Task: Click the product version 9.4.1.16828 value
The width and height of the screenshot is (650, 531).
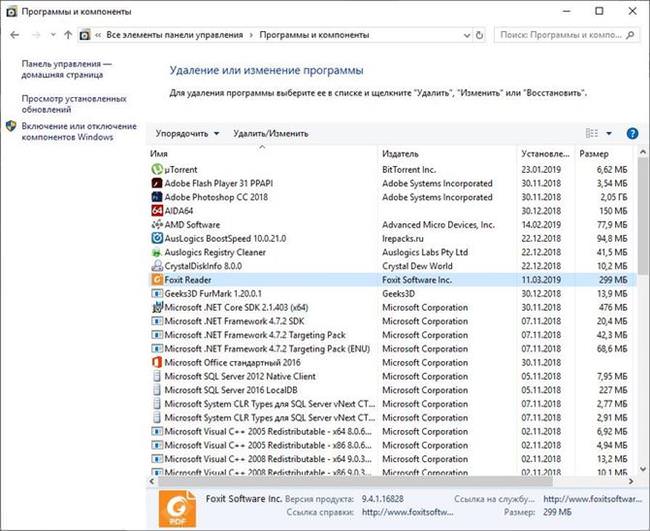Action: pos(382,499)
